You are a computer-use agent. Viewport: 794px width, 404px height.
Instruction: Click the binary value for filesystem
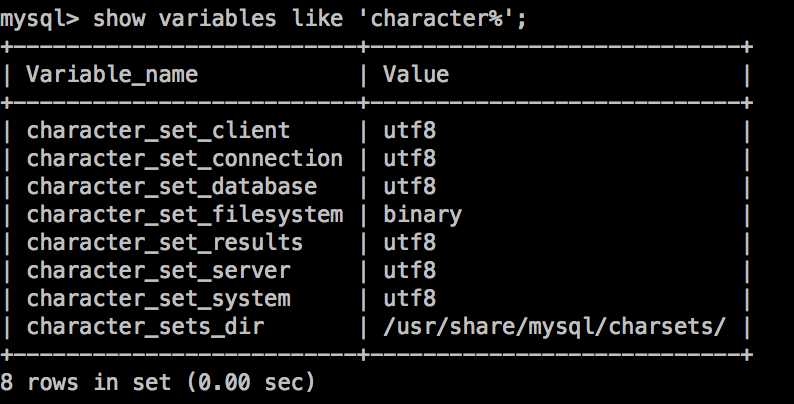422,215
